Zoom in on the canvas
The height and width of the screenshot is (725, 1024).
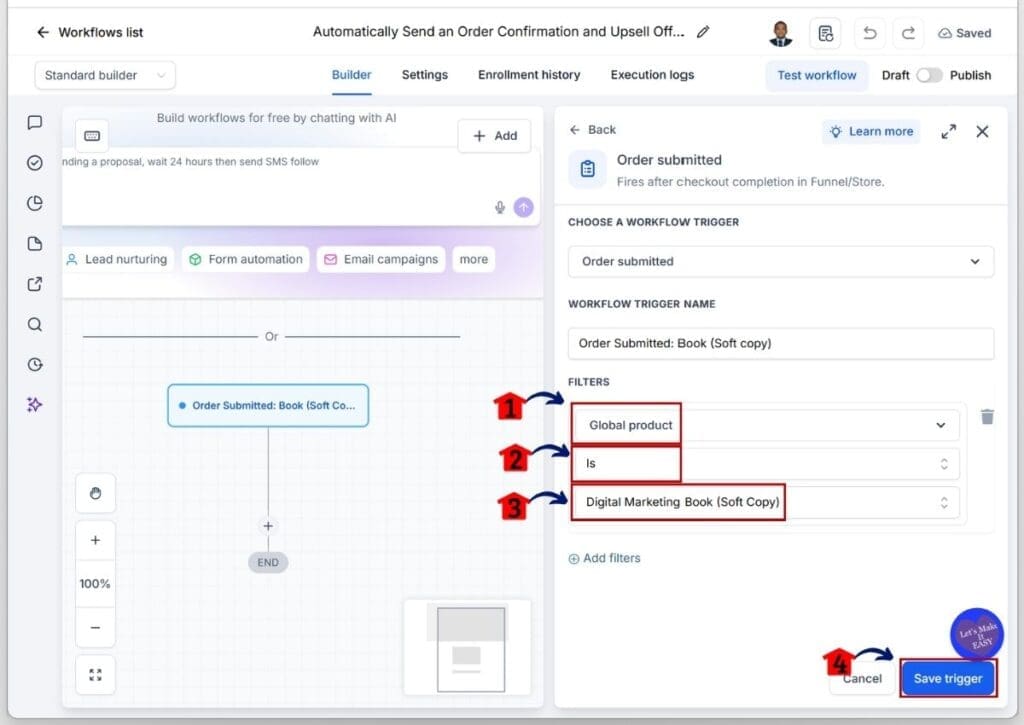pos(95,540)
